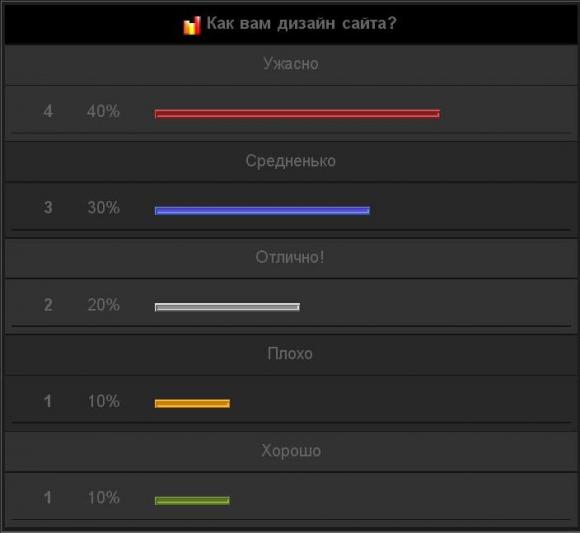
Task: Select the 'Отлично!' answer heading
Action: 290,257
